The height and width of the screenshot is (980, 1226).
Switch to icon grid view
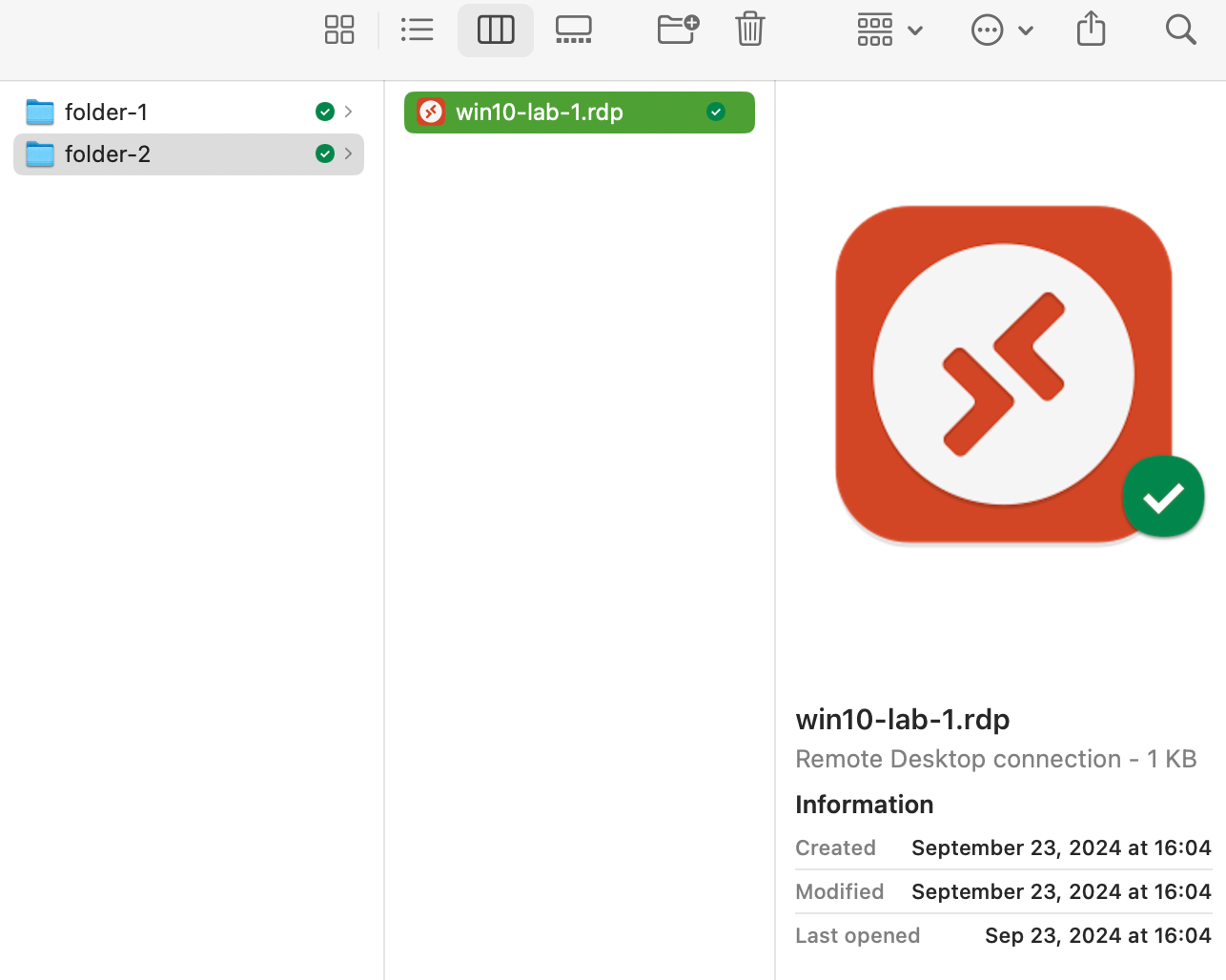[339, 30]
